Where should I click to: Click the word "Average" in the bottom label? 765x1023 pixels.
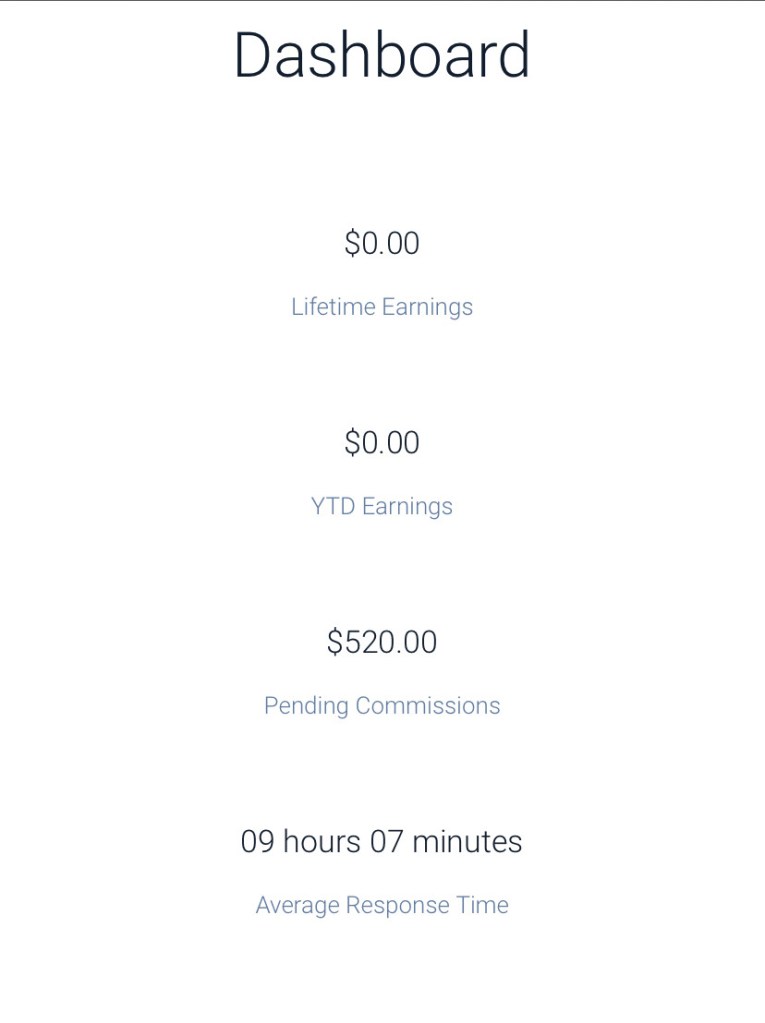click(x=297, y=905)
